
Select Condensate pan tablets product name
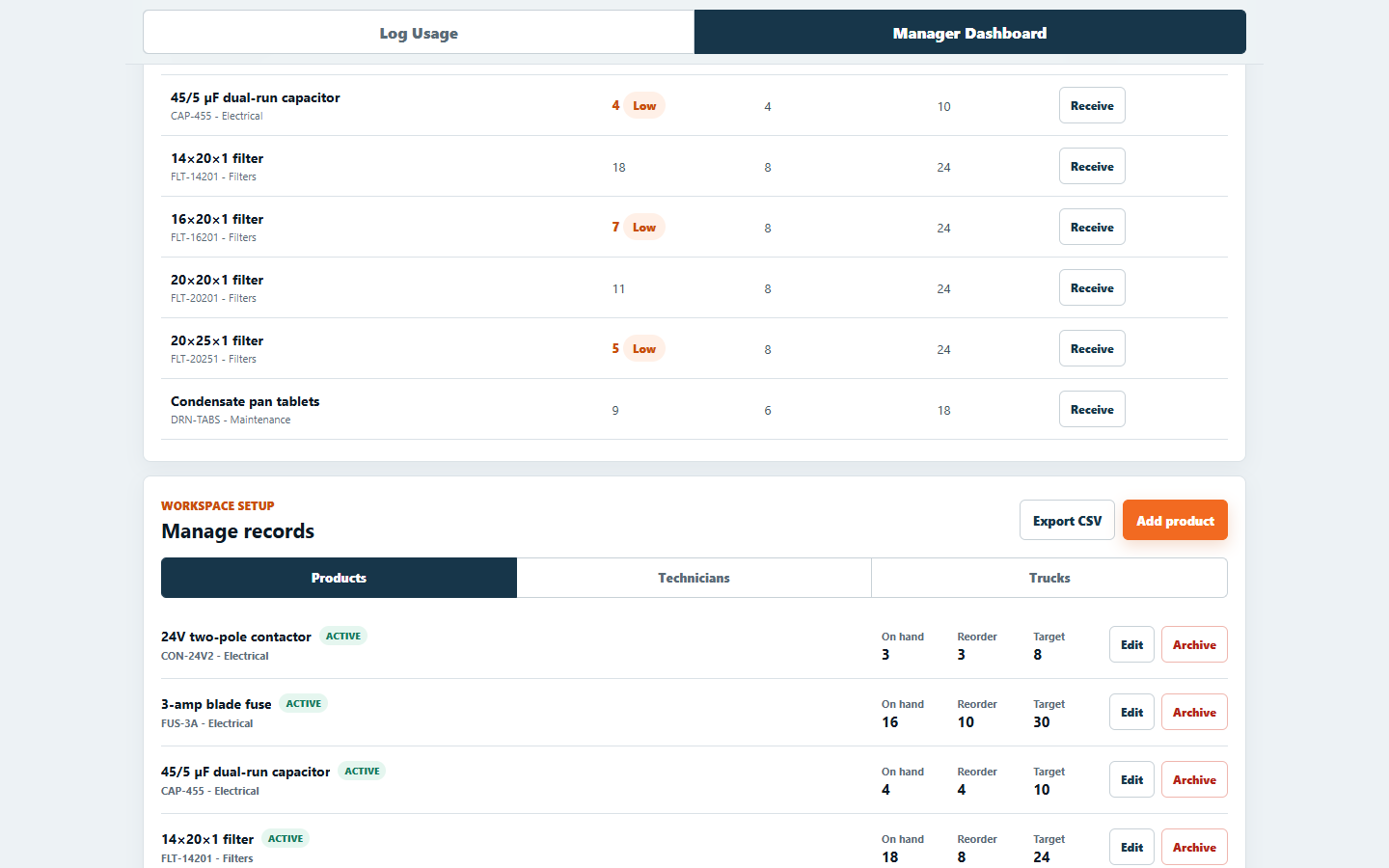point(245,401)
